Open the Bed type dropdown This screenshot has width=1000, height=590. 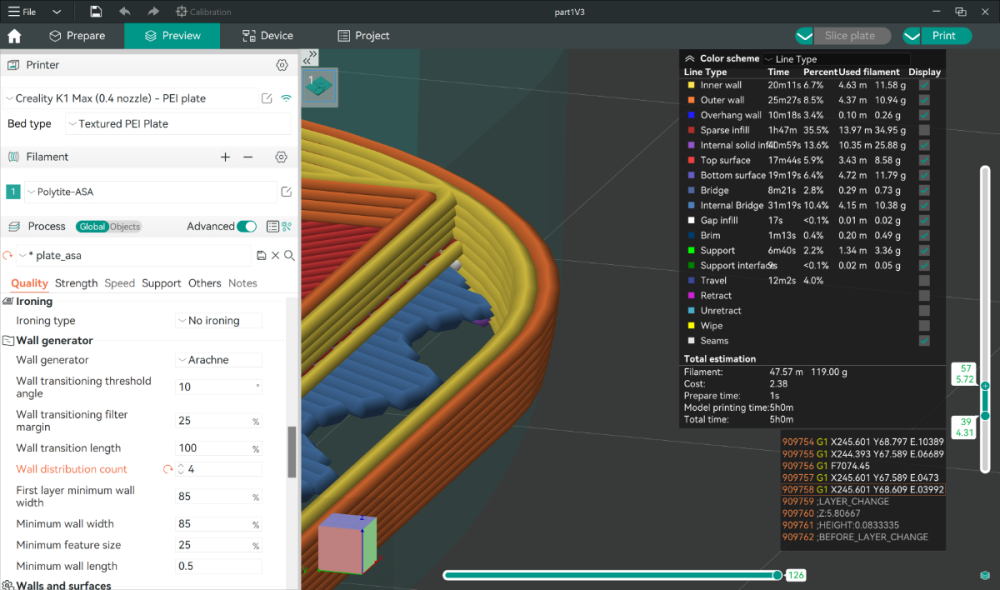[178, 124]
